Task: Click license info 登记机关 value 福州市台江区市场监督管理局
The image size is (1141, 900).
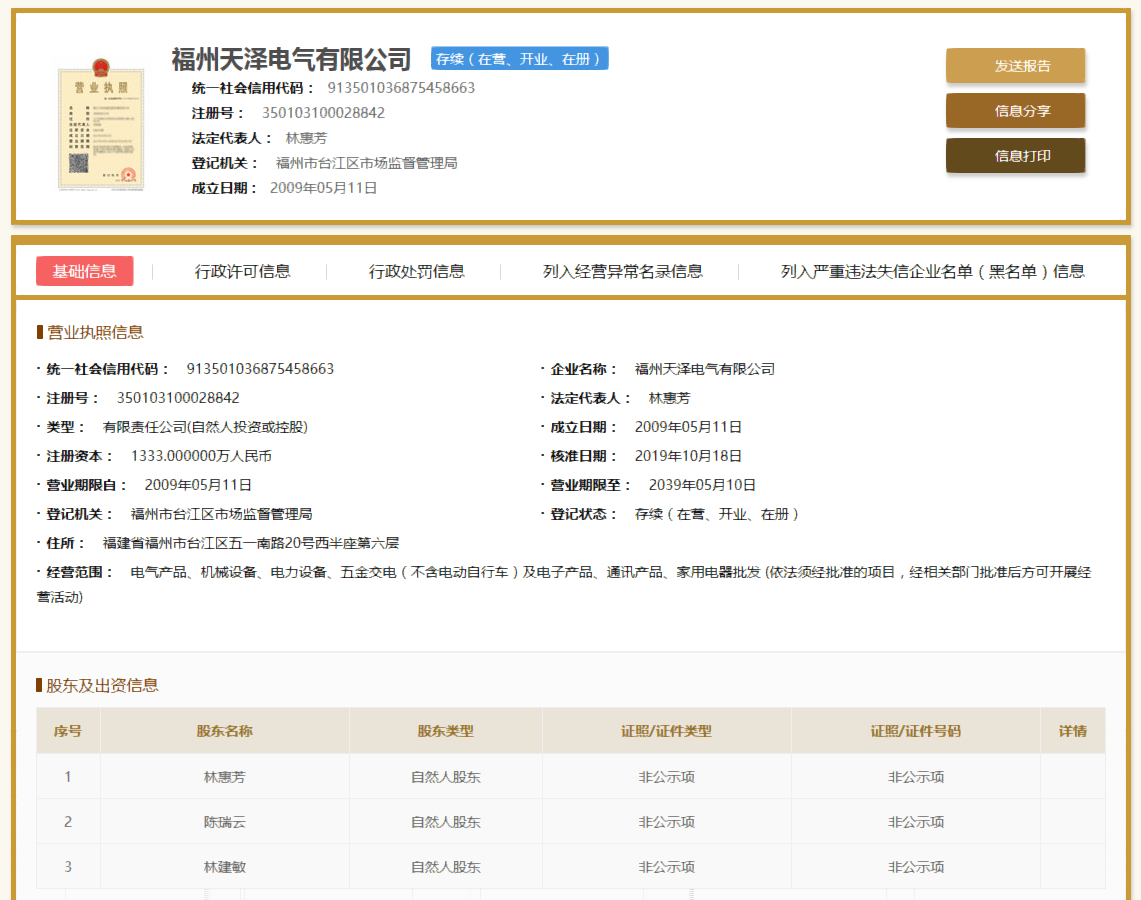Action: (221, 514)
